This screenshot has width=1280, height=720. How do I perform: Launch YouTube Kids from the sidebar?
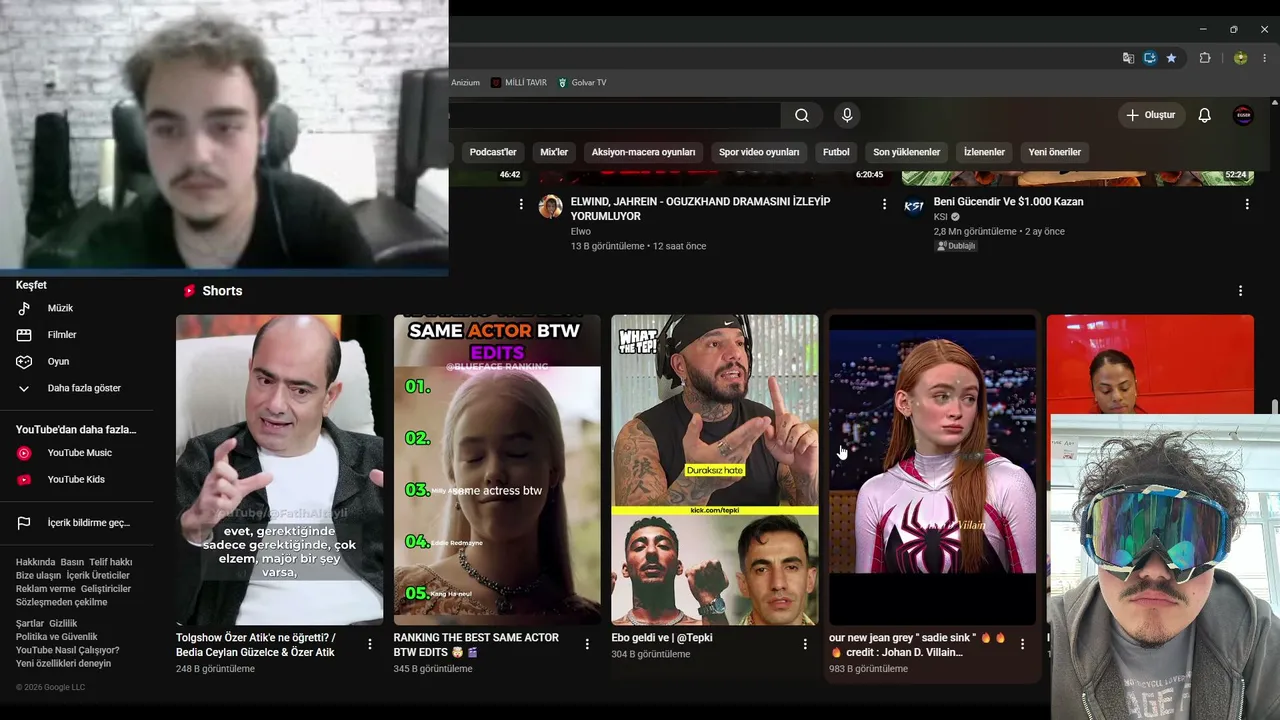point(76,479)
